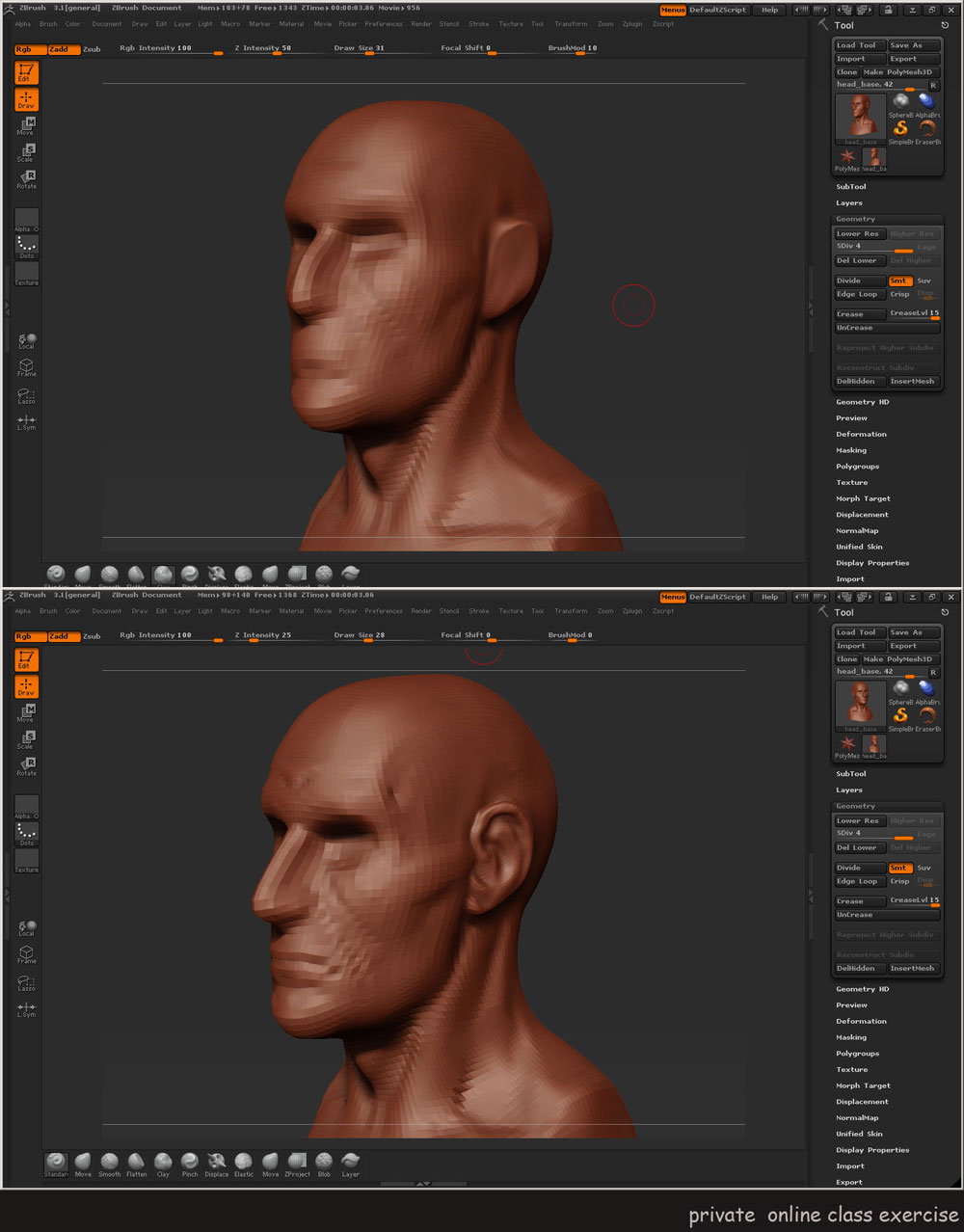Click the R button beside head_base in the lower window

pyautogui.click(x=933, y=672)
